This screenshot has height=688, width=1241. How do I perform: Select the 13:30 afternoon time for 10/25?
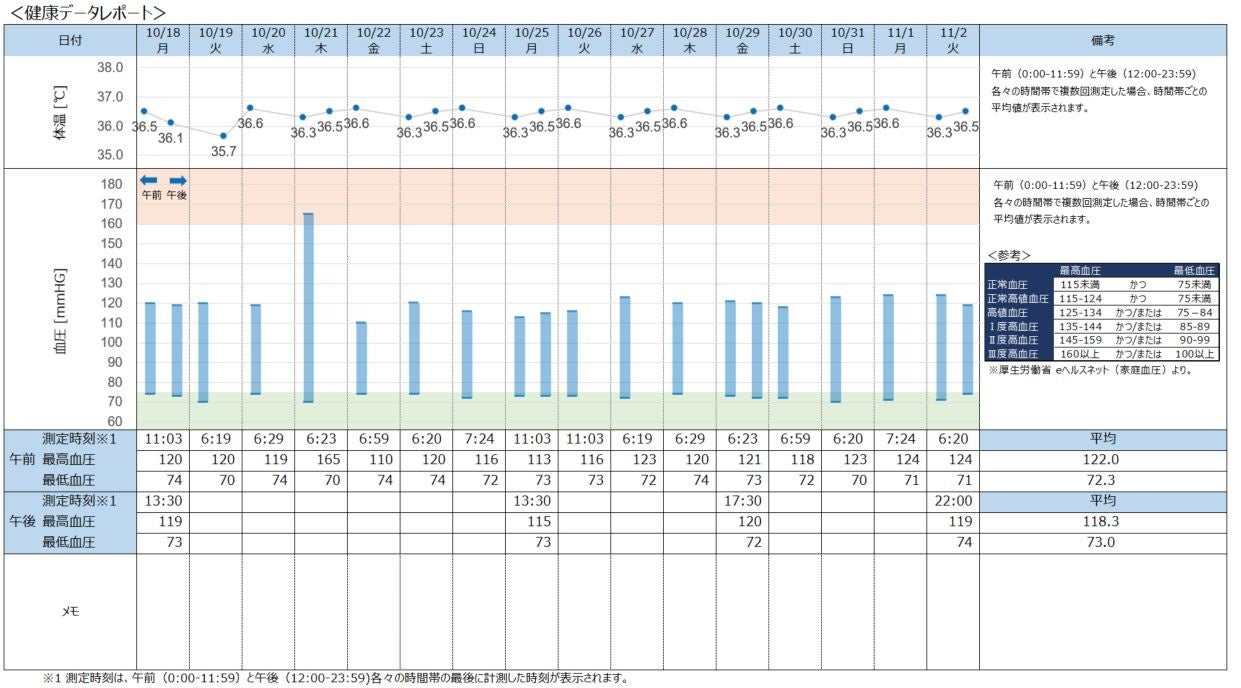(532, 501)
